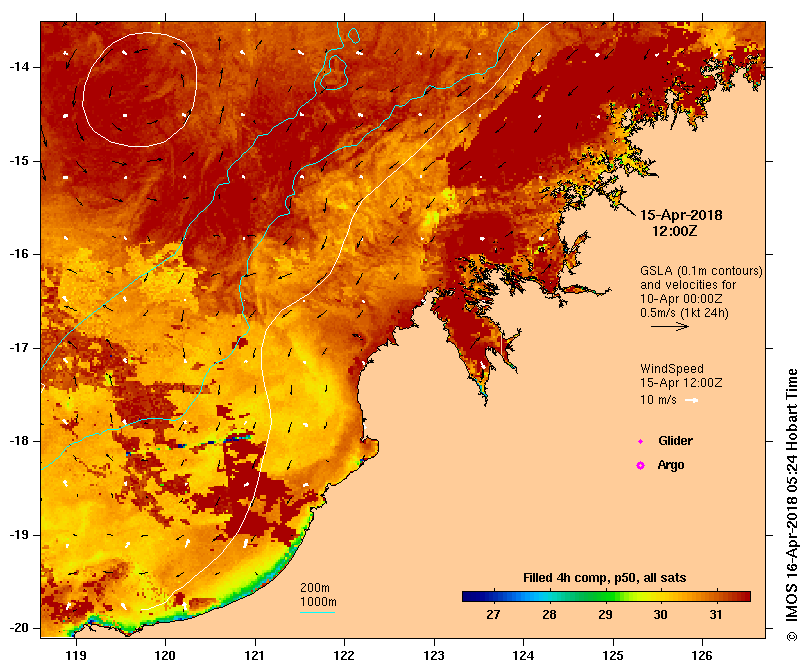The height and width of the screenshot is (672, 809).
Task: Click the magenta Glider legend marker
Action: click(x=640, y=441)
